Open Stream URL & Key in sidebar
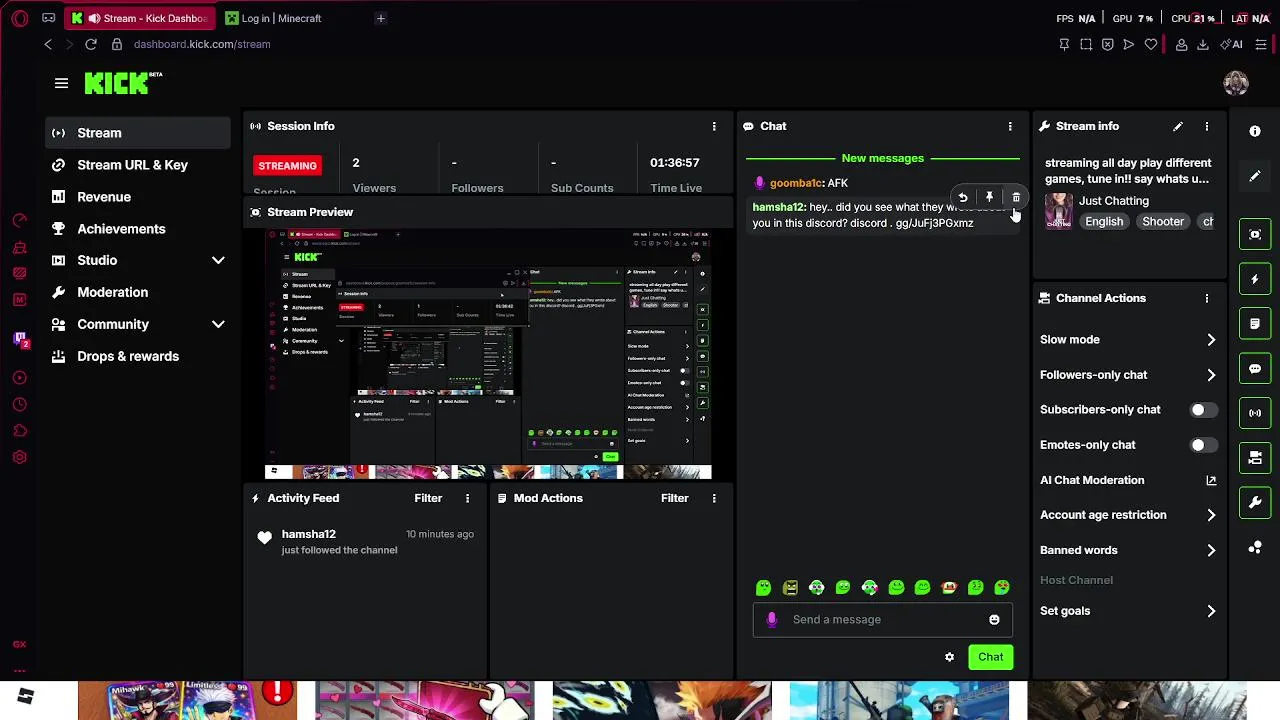1280x720 pixels. 138,165
